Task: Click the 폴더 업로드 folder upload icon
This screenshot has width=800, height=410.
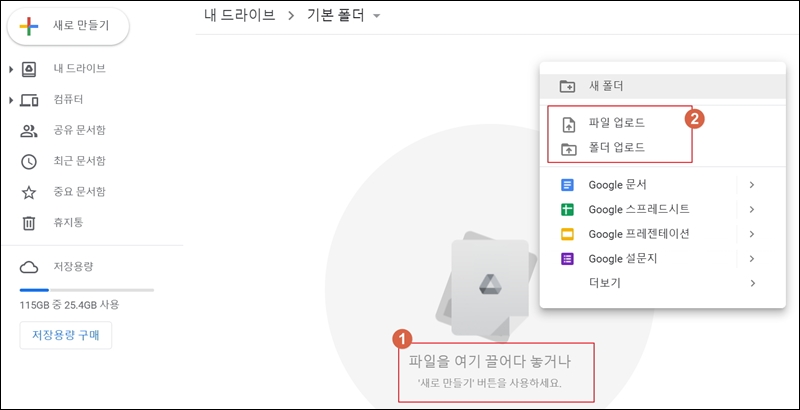Action: pyautogui.click(x=568, y=149)
